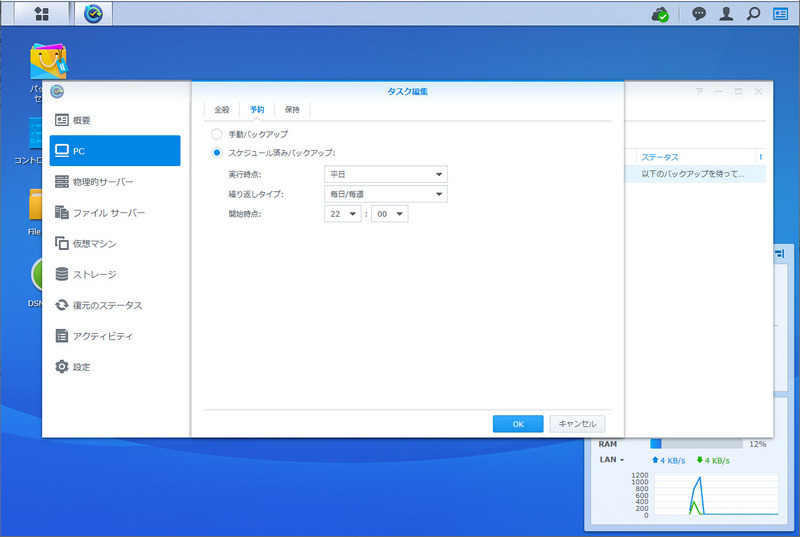Image resolution: width=800 pixels, height=537 pixels.
Task: Open the ステータス column options menu
Action: (760, 157)
